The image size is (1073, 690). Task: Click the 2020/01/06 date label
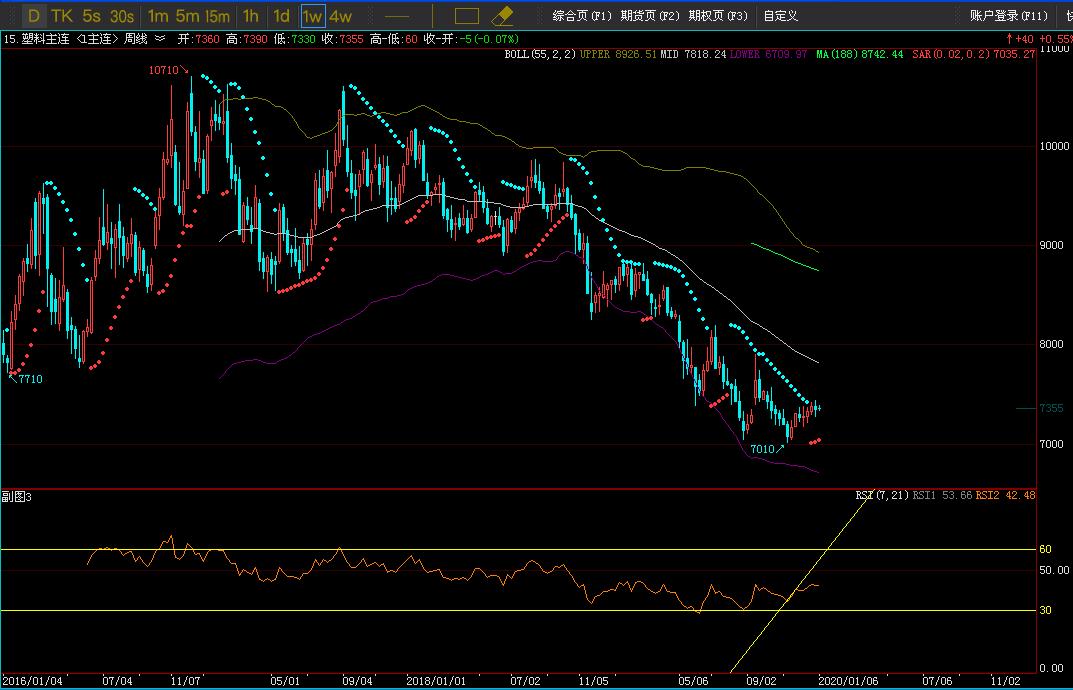(x=847, y=682)
